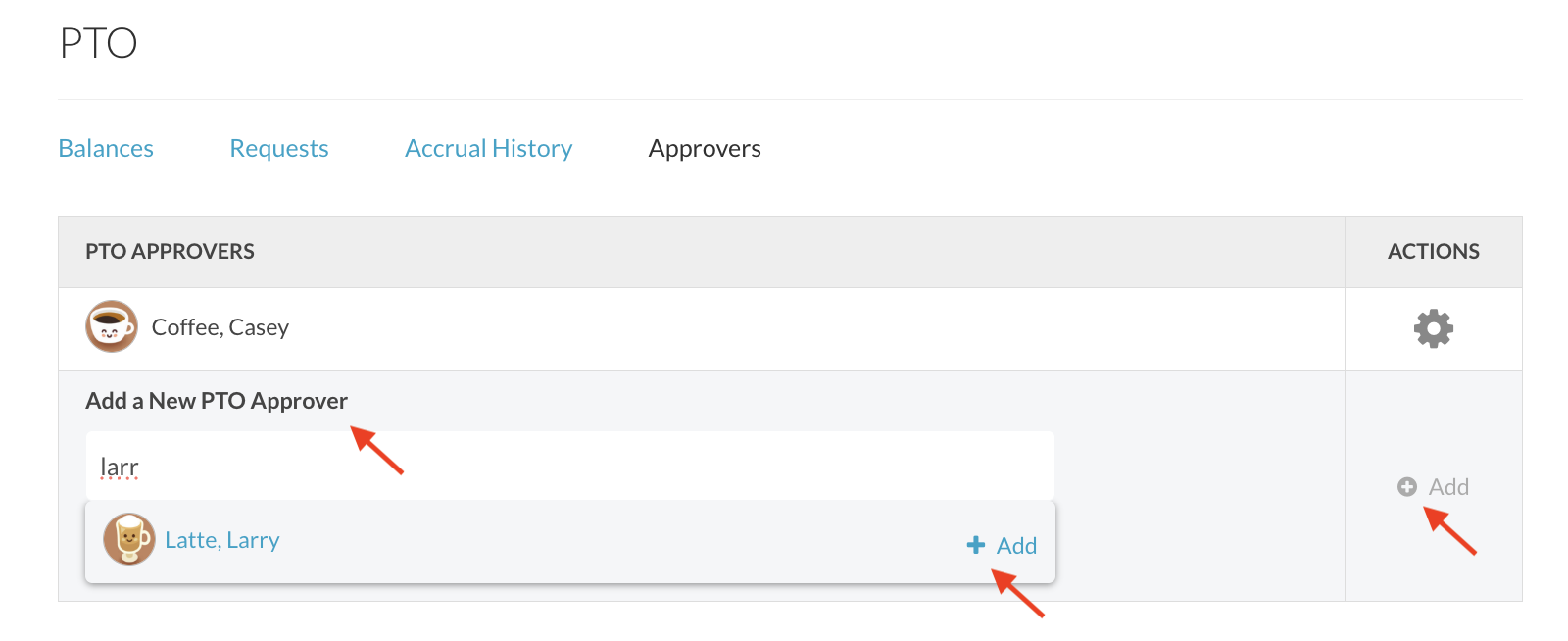The height and width of the screenshot is (641, 1568).
Task: Click the PTO page heading
Action: [98, 43]
